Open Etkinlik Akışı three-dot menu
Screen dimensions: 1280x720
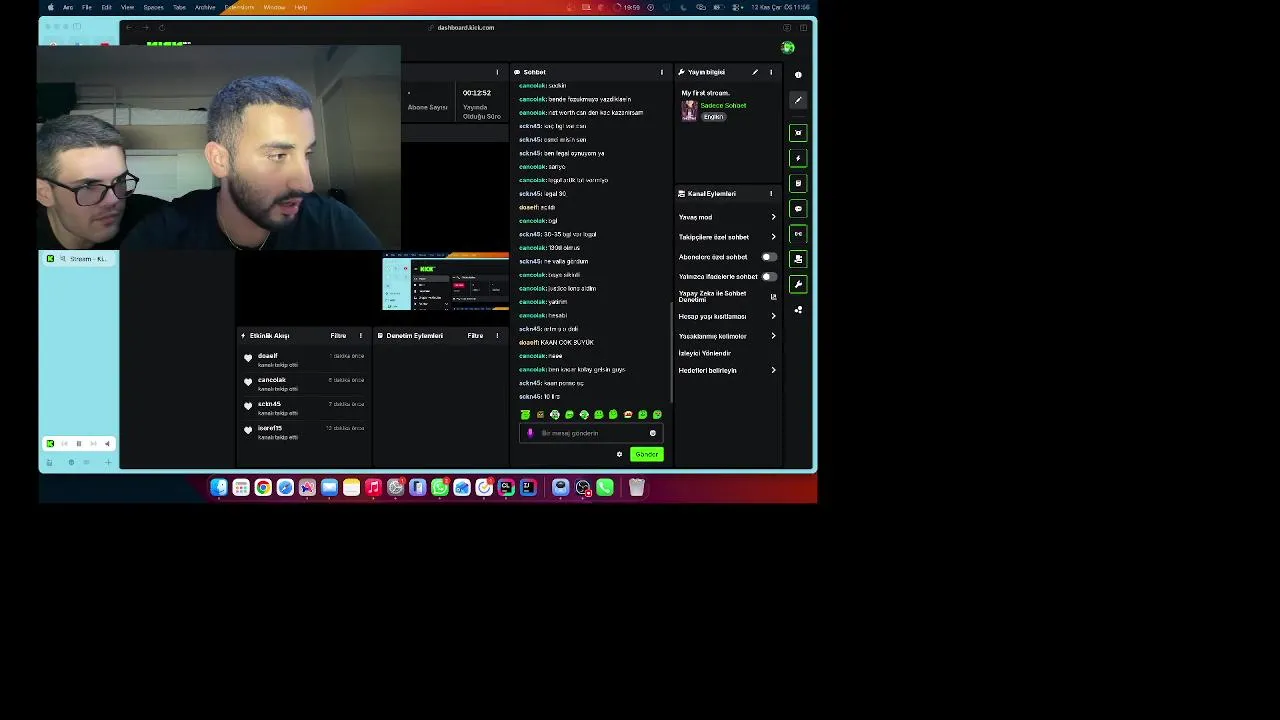tap(361, 336)
